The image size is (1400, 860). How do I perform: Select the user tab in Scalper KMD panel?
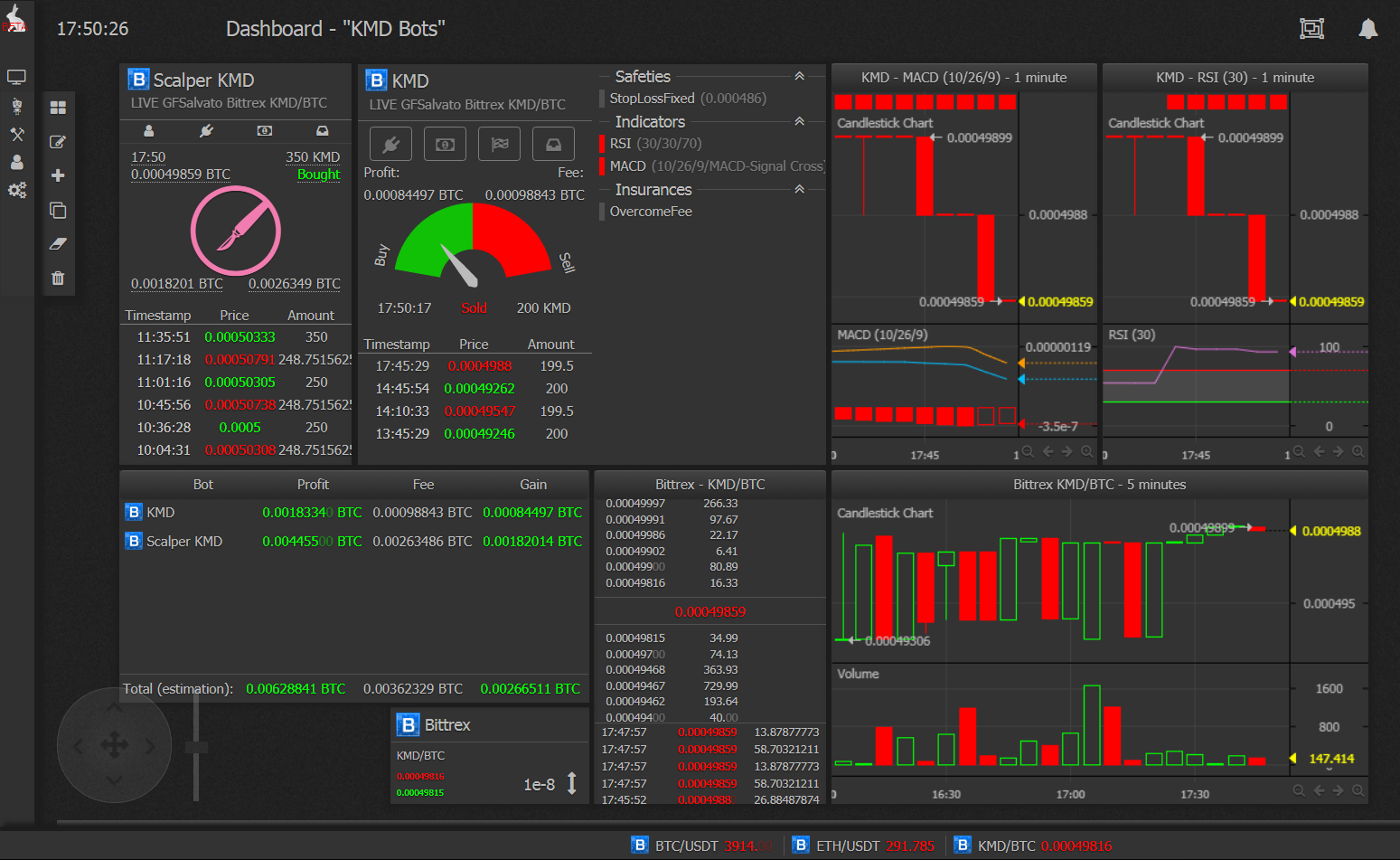(x=149, y=131)
